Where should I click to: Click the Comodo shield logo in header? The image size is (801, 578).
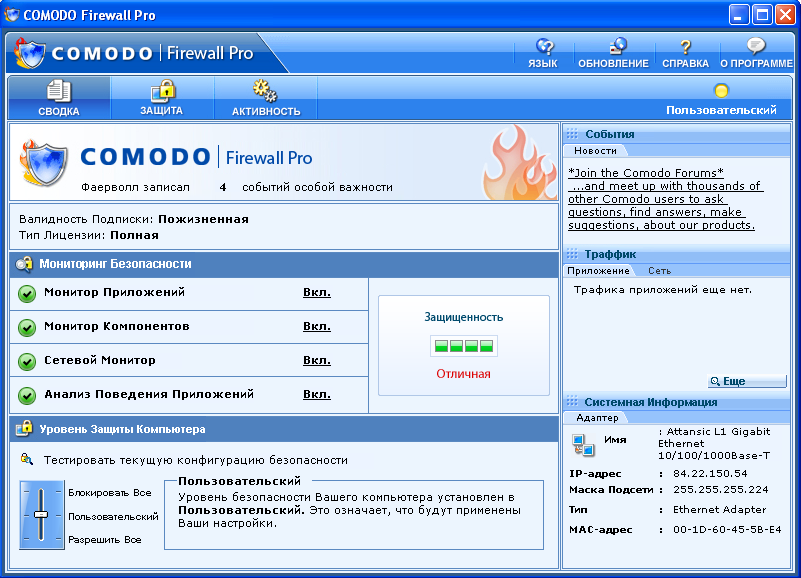(x=29, y=53)
